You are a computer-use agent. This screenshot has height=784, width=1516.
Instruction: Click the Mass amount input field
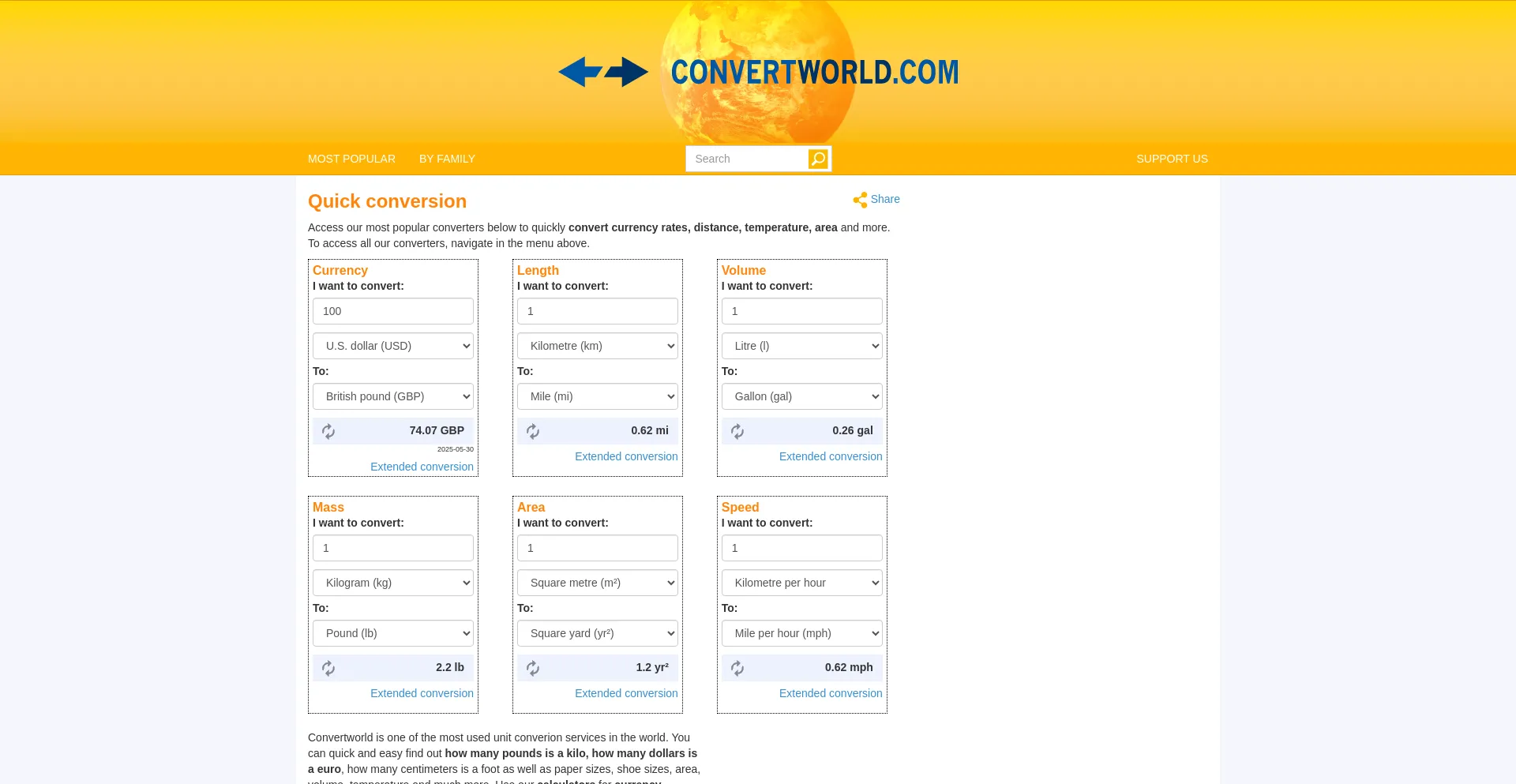[x=393, y=548]
